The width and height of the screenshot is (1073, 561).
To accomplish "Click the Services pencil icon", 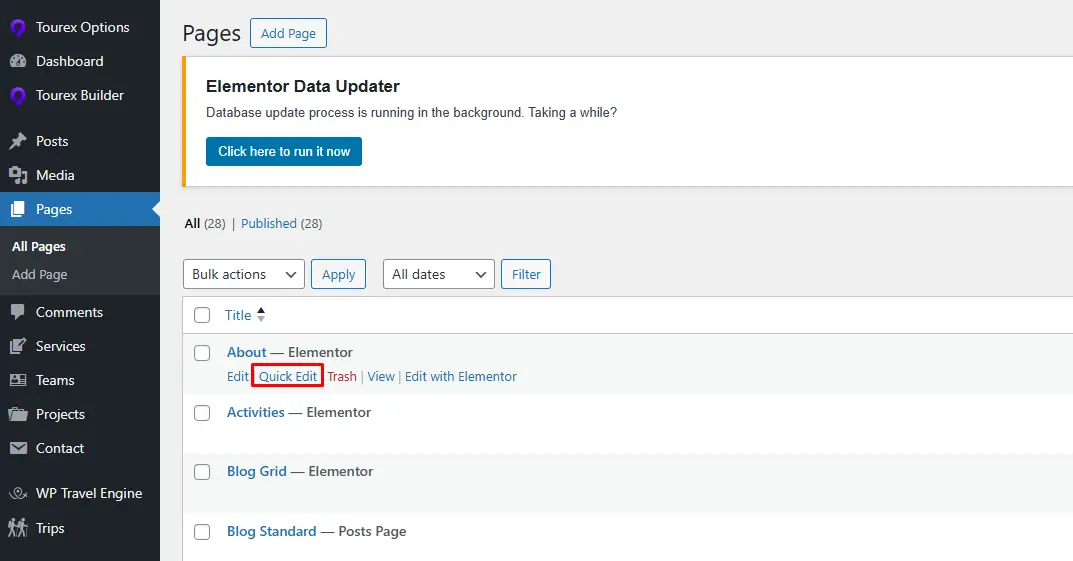I will tap(18, 346).
